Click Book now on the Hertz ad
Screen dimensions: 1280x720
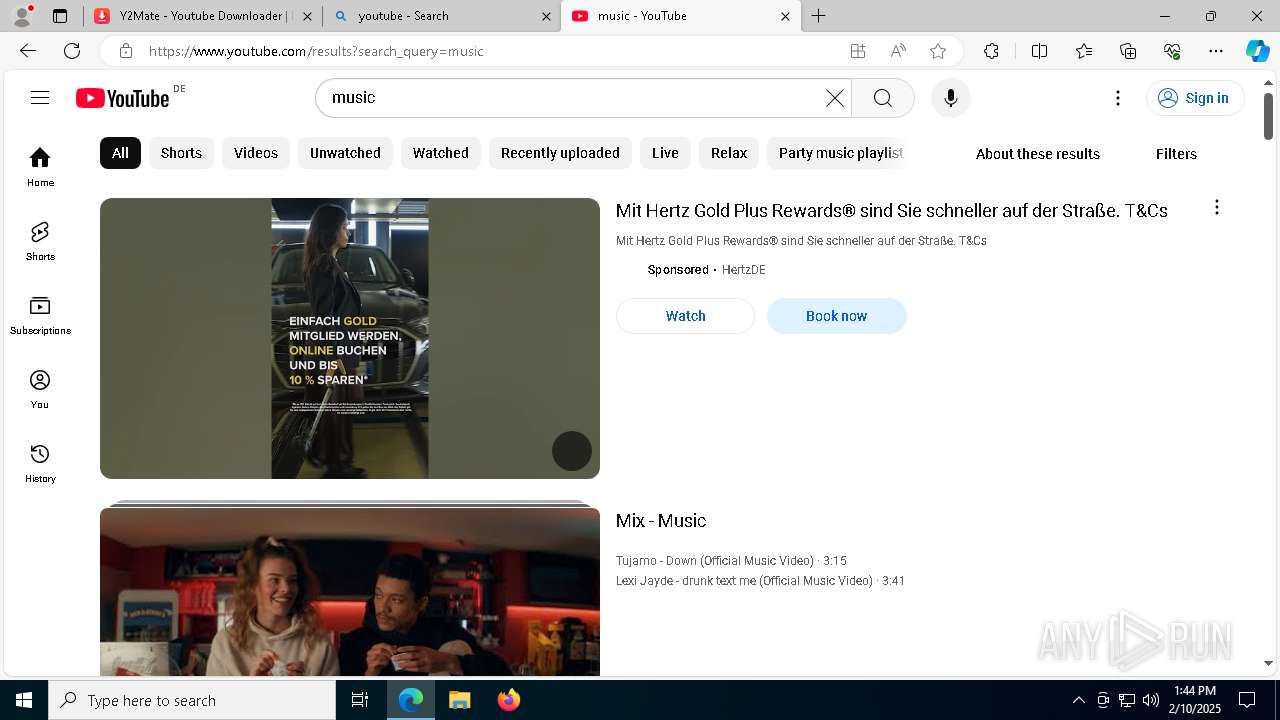click(836, 316)
